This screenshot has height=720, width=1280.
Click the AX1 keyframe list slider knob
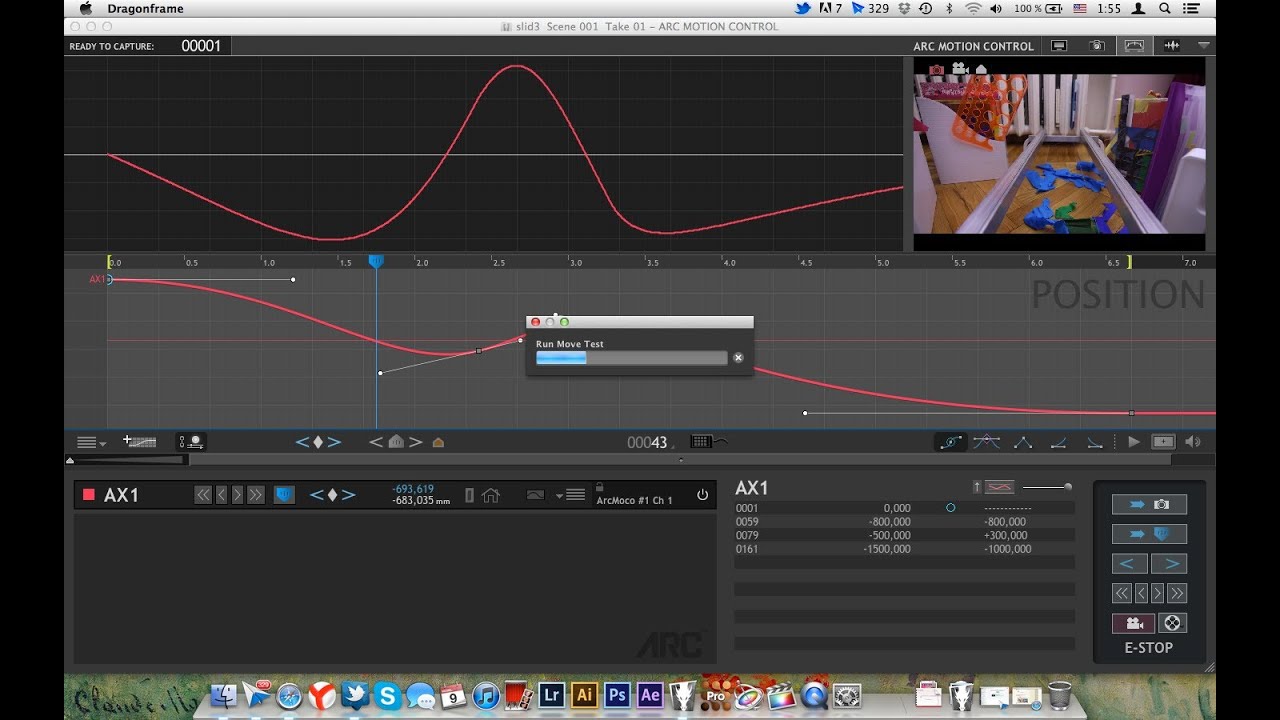click(x=1068, y=487)
